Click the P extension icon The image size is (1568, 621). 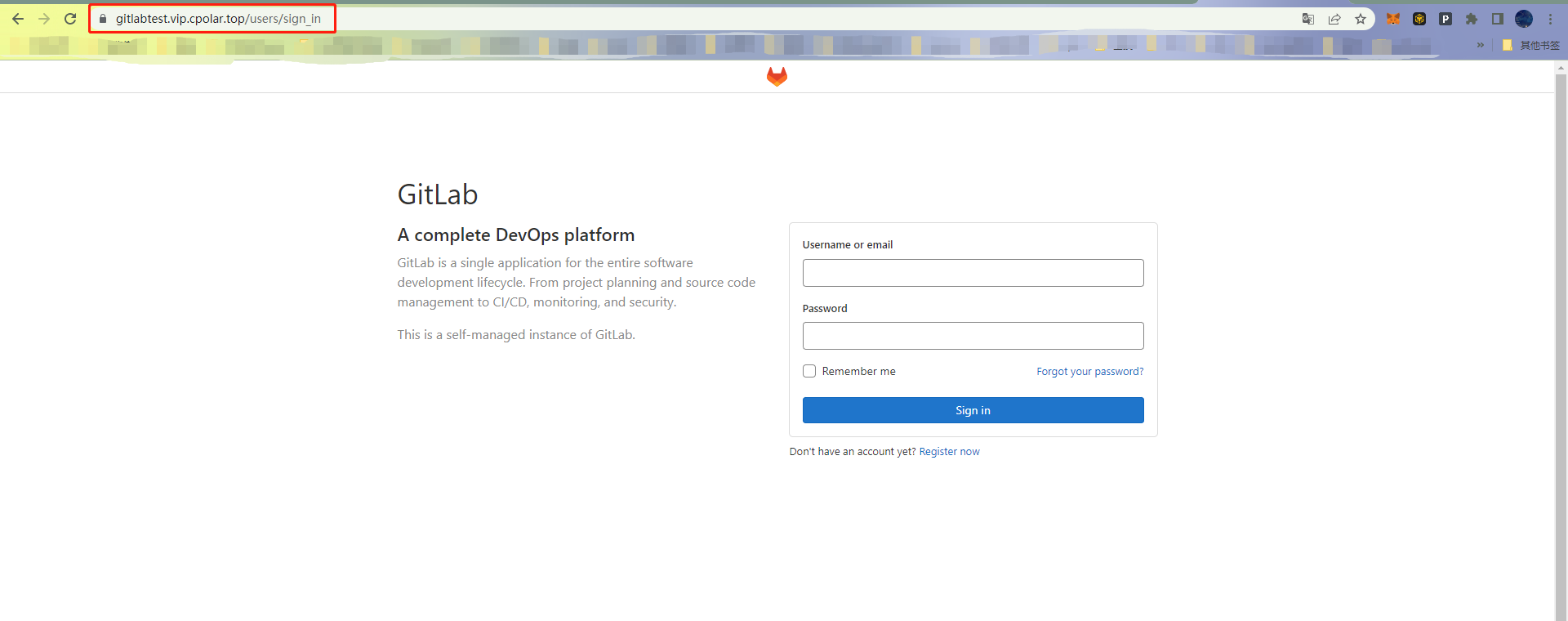pos(1445,19)
